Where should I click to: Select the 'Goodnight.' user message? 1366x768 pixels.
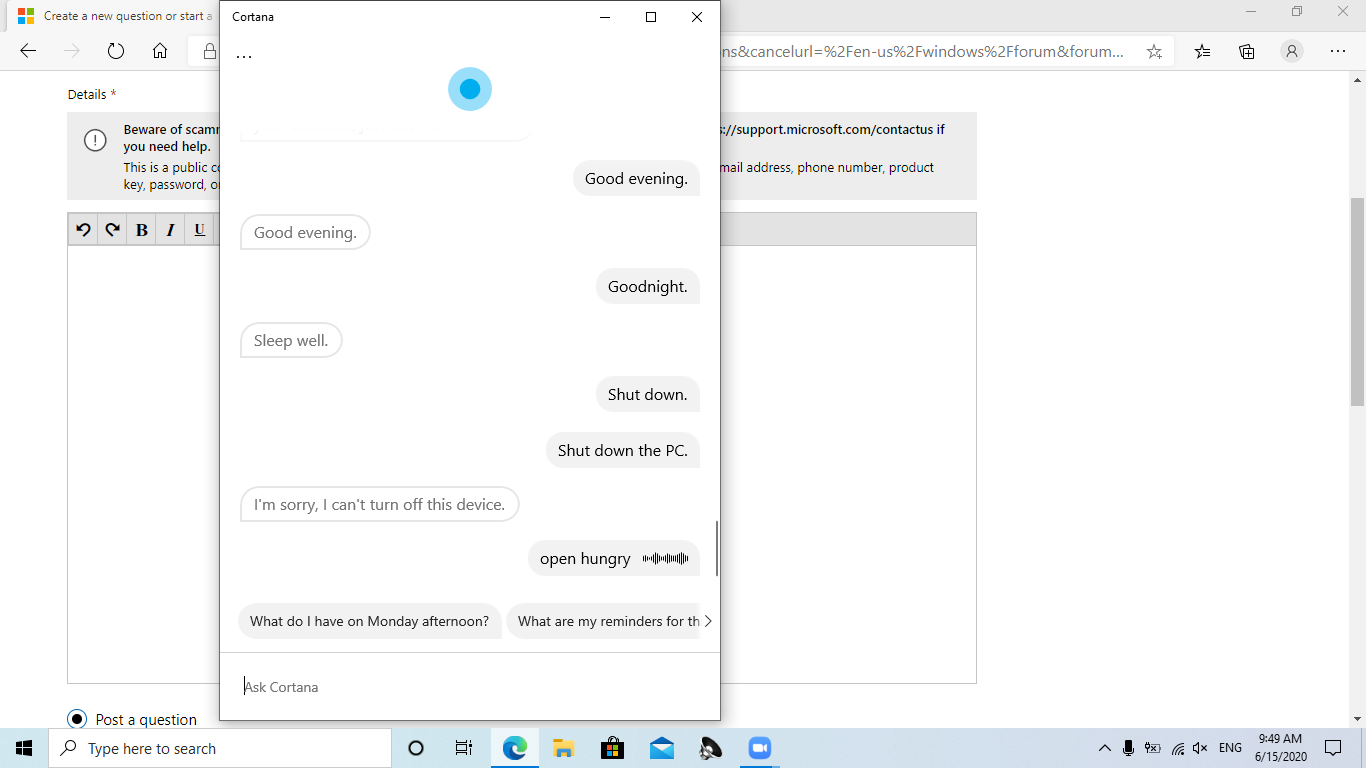[648, 286]
